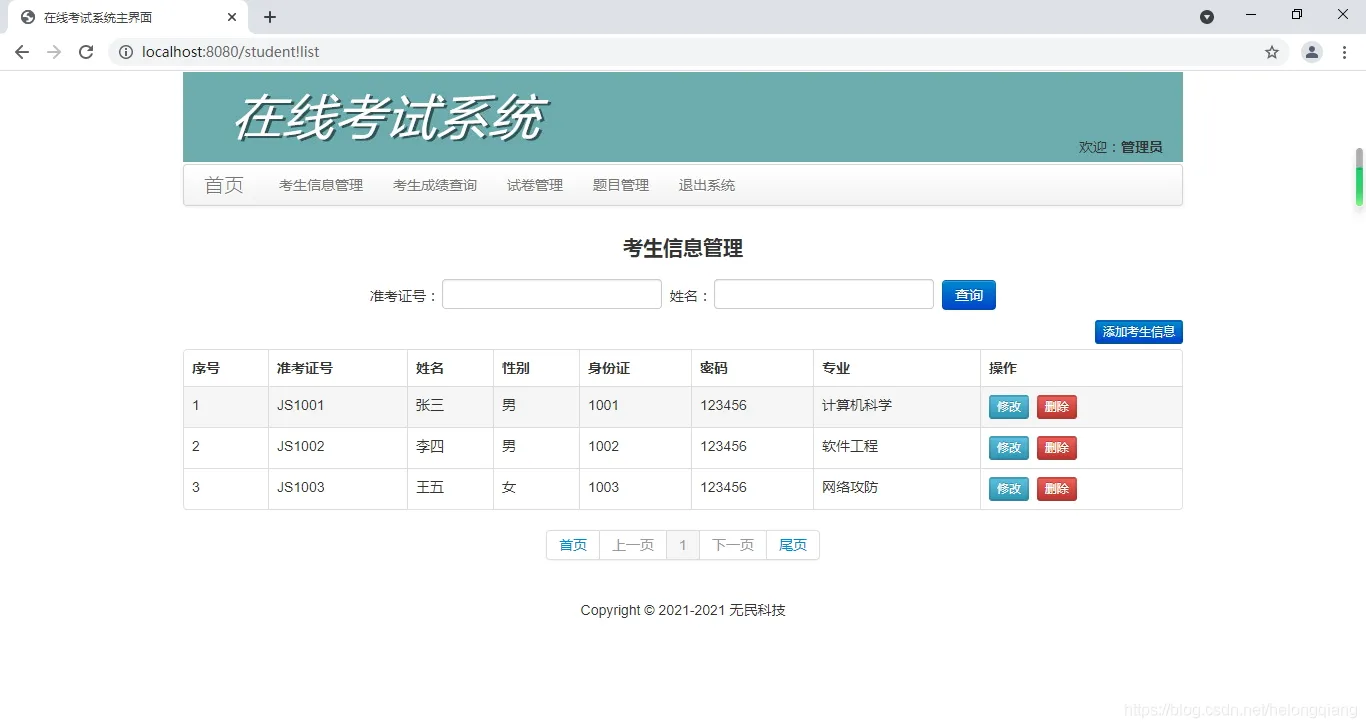Reload the page with refresh icon
The height and width of the screenshot is (728, 1366).
click(x=86, y=52)
